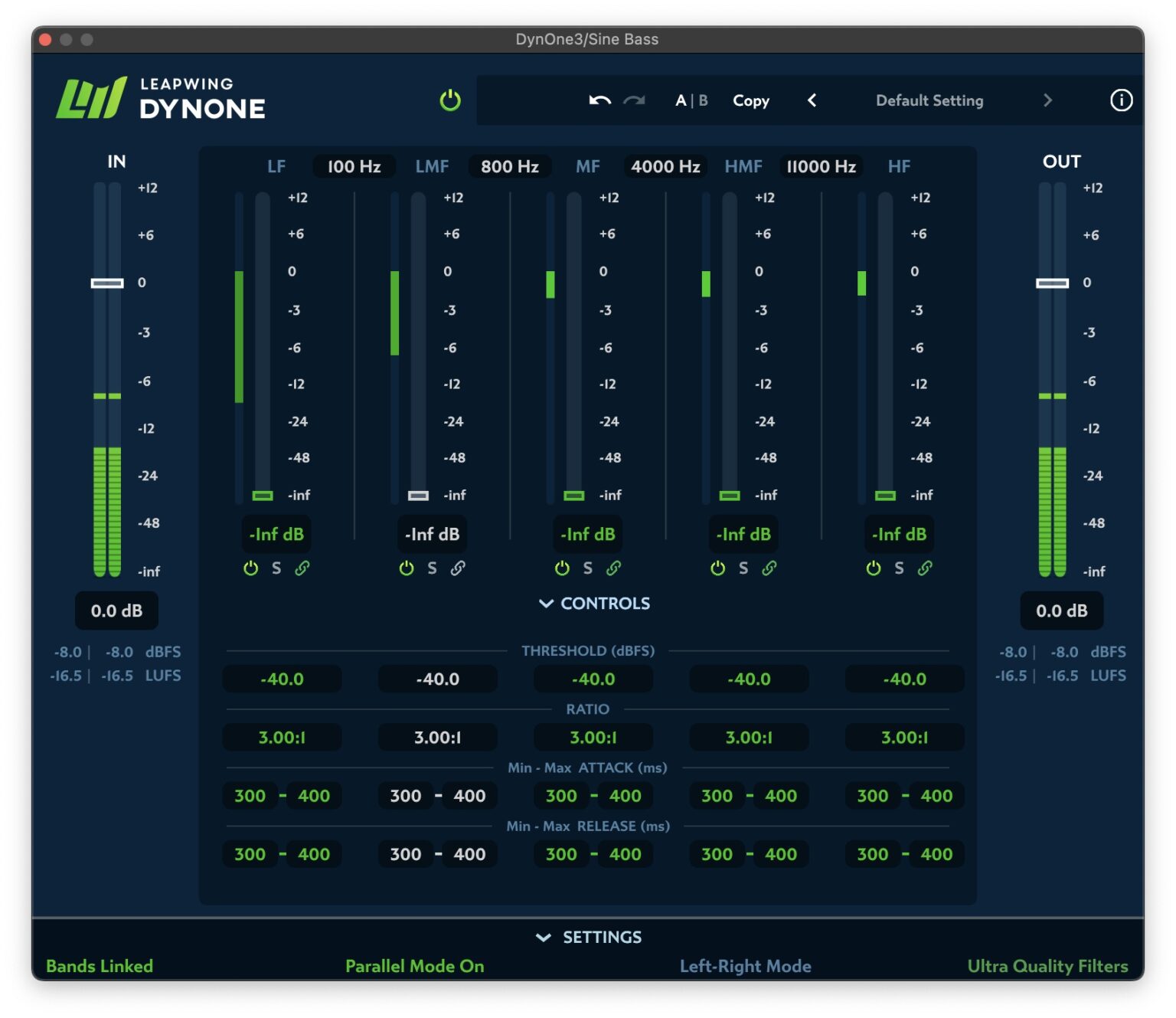Click the power icon below the LMF band
Image resolution: width=1176 pixels, height=1018 pixels.
(x=406, y=568)
